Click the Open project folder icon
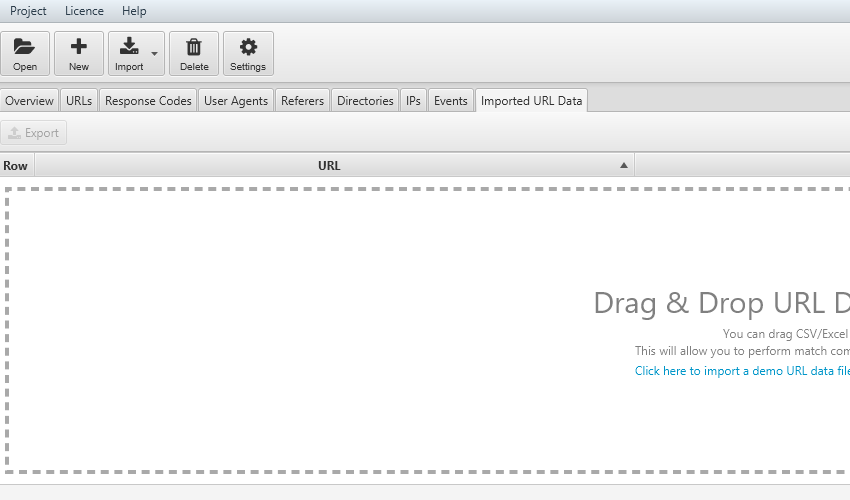850x500 pixels. tap(24, 47)
